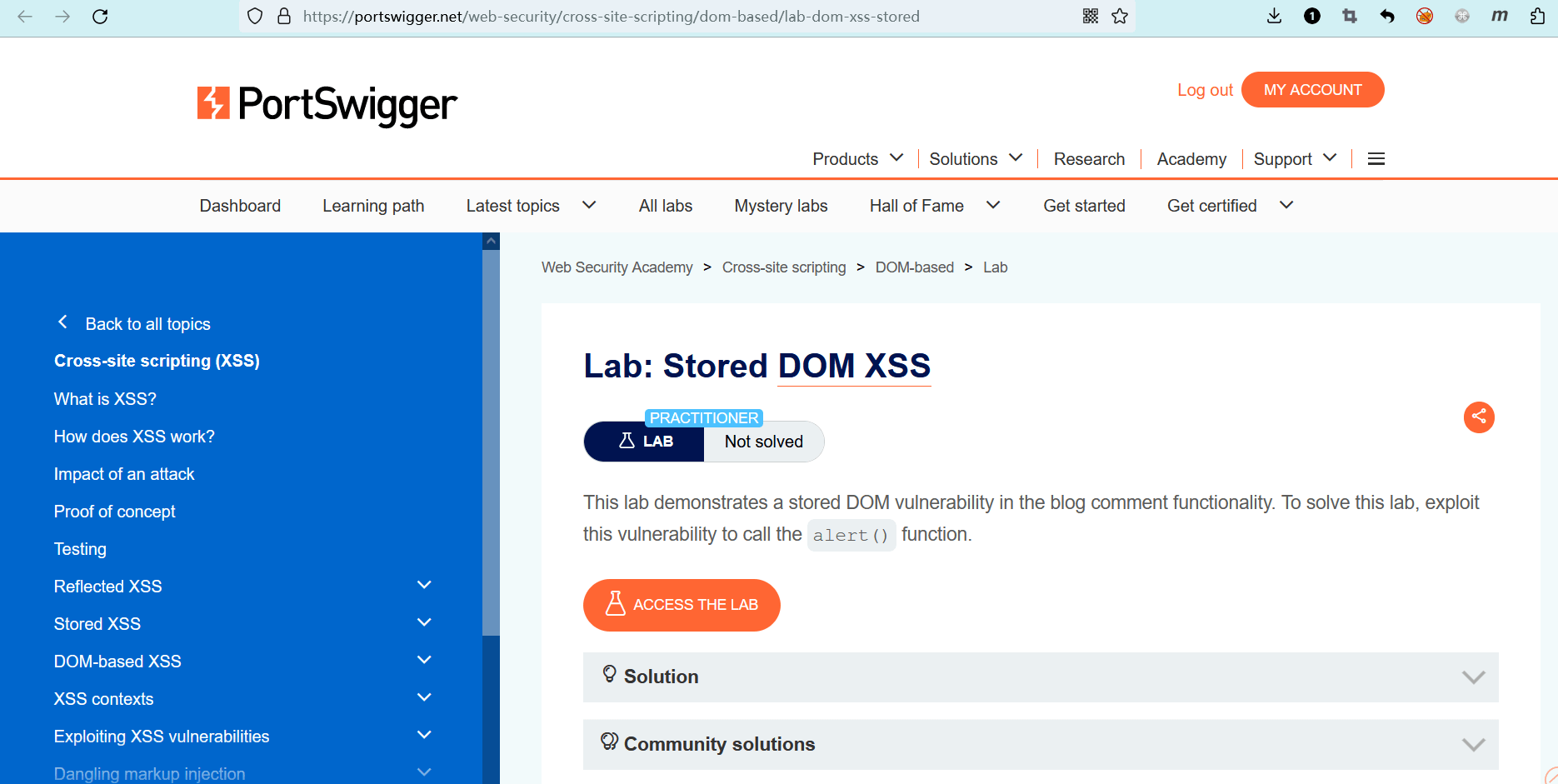Bookmark this page with the star icon

[1120, 16]
